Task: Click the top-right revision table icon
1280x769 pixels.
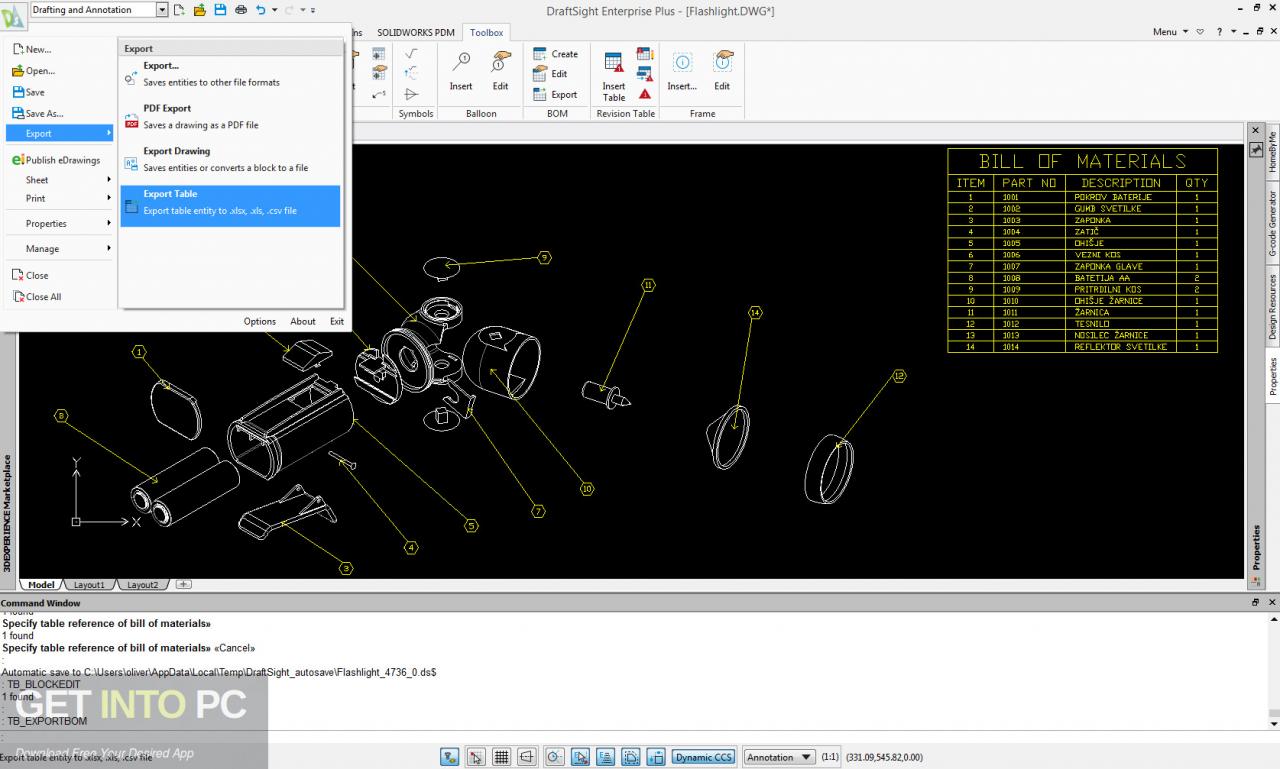Action: tap(645, 54)
